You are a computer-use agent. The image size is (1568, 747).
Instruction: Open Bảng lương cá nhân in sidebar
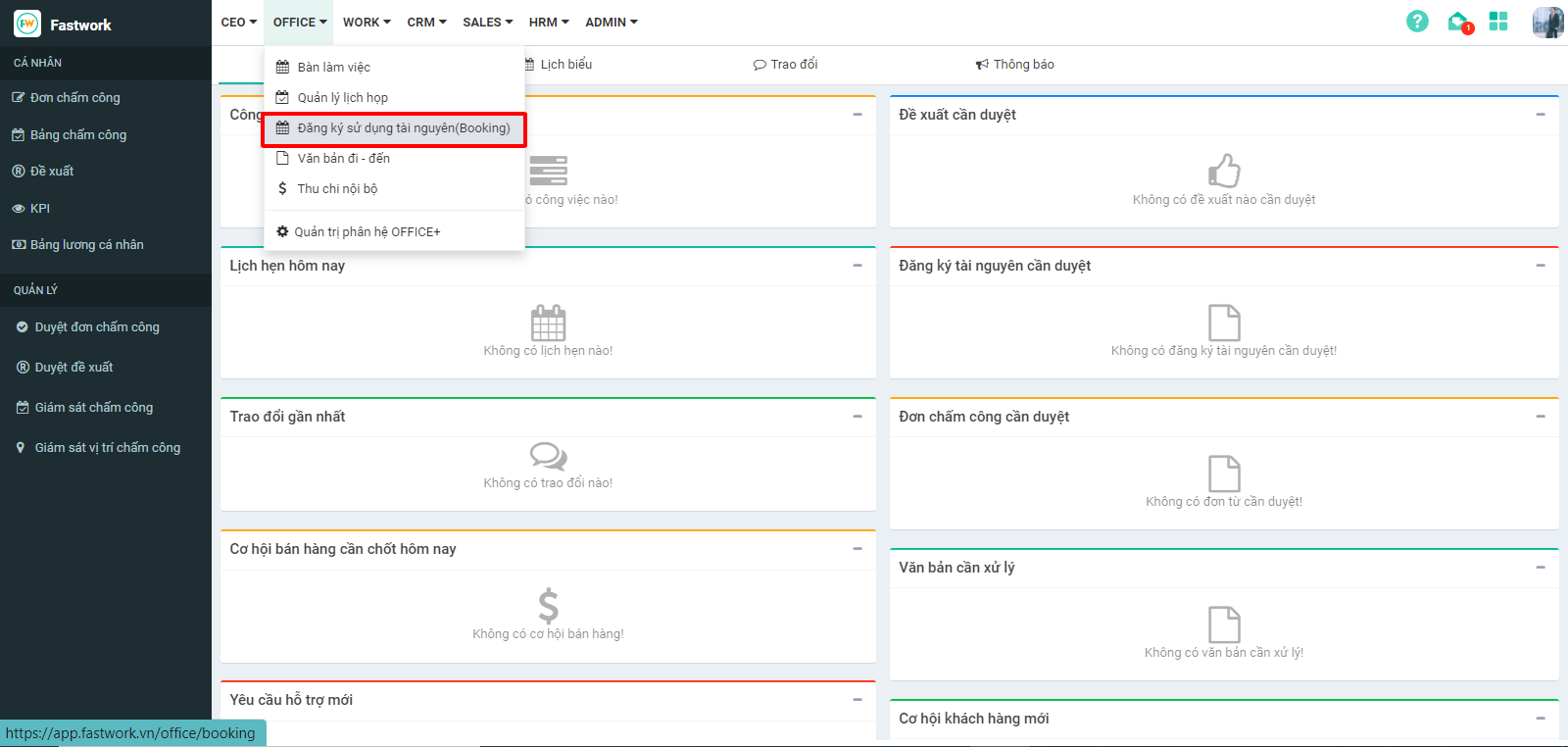click(86, 245)
